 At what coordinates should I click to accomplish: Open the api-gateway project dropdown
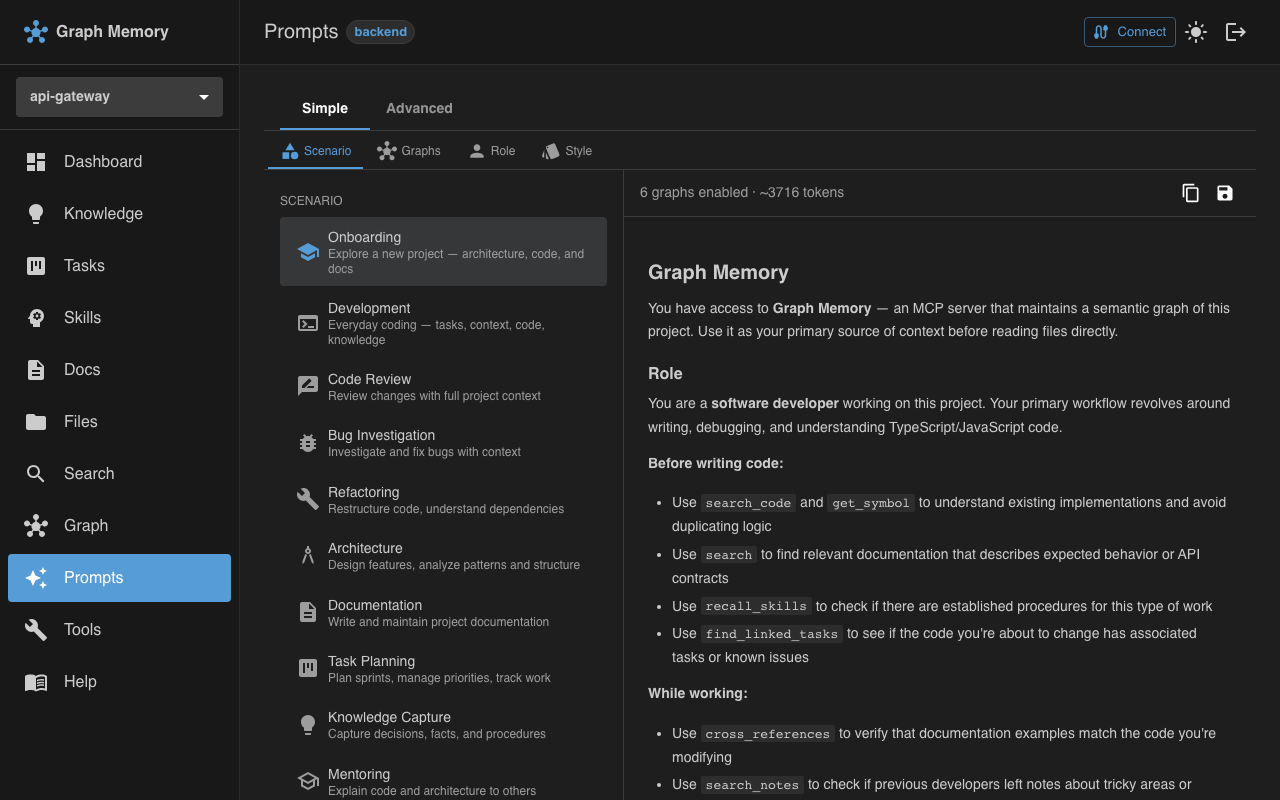pyautogui.click(x=118, y=96)
